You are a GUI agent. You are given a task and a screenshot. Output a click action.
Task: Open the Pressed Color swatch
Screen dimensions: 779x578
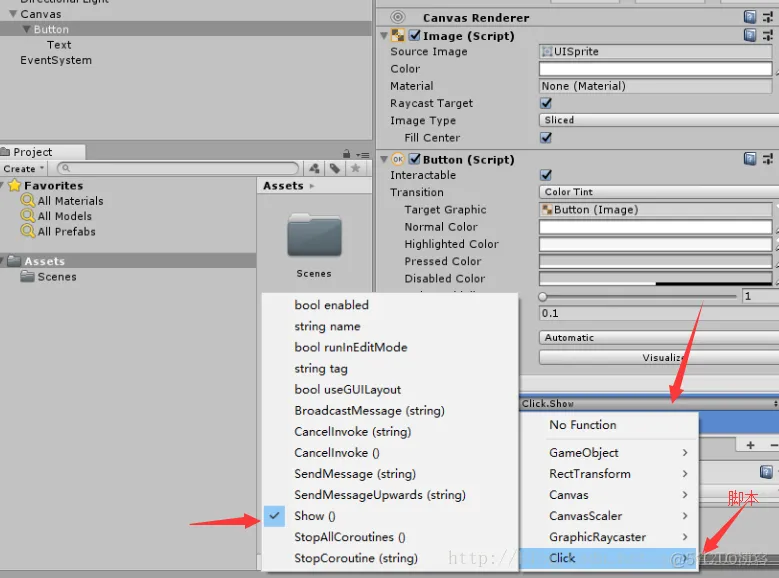[x=655, y=261]
